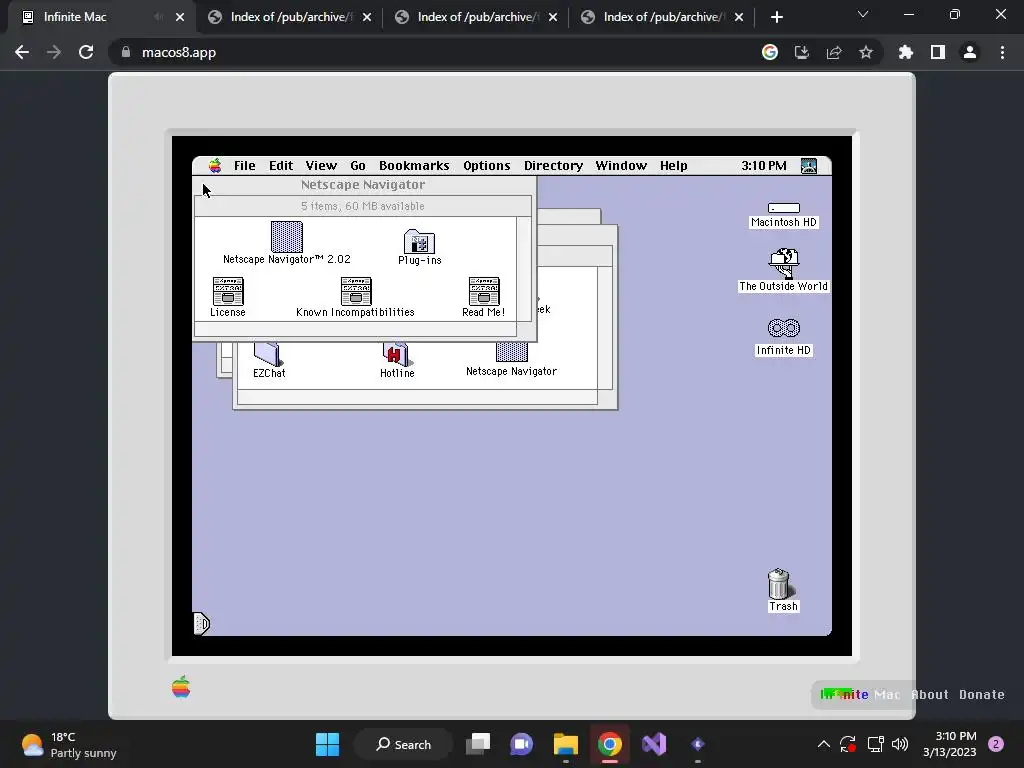Select the Known Incompatibilities document icon
This screenshot has width=1024, height=768.
pyautogui.click(x=356, y=291)
